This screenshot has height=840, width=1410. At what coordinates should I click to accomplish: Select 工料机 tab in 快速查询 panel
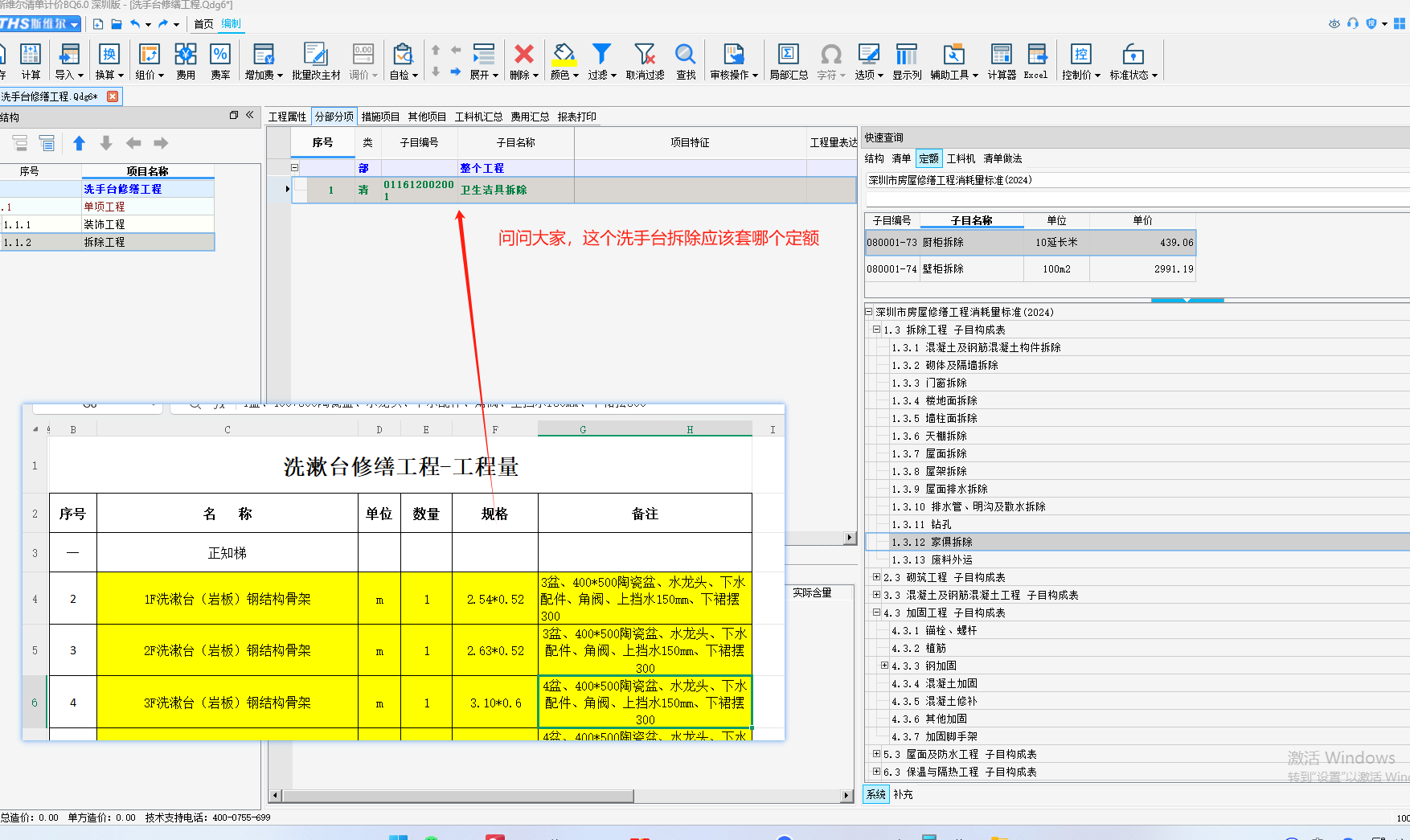(x=961, y=158)
